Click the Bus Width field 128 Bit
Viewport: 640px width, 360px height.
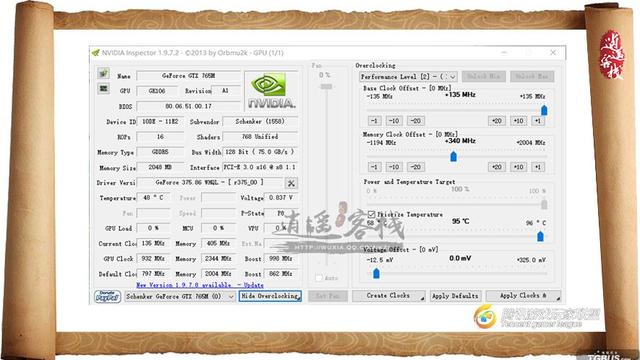tap(260, 152)
